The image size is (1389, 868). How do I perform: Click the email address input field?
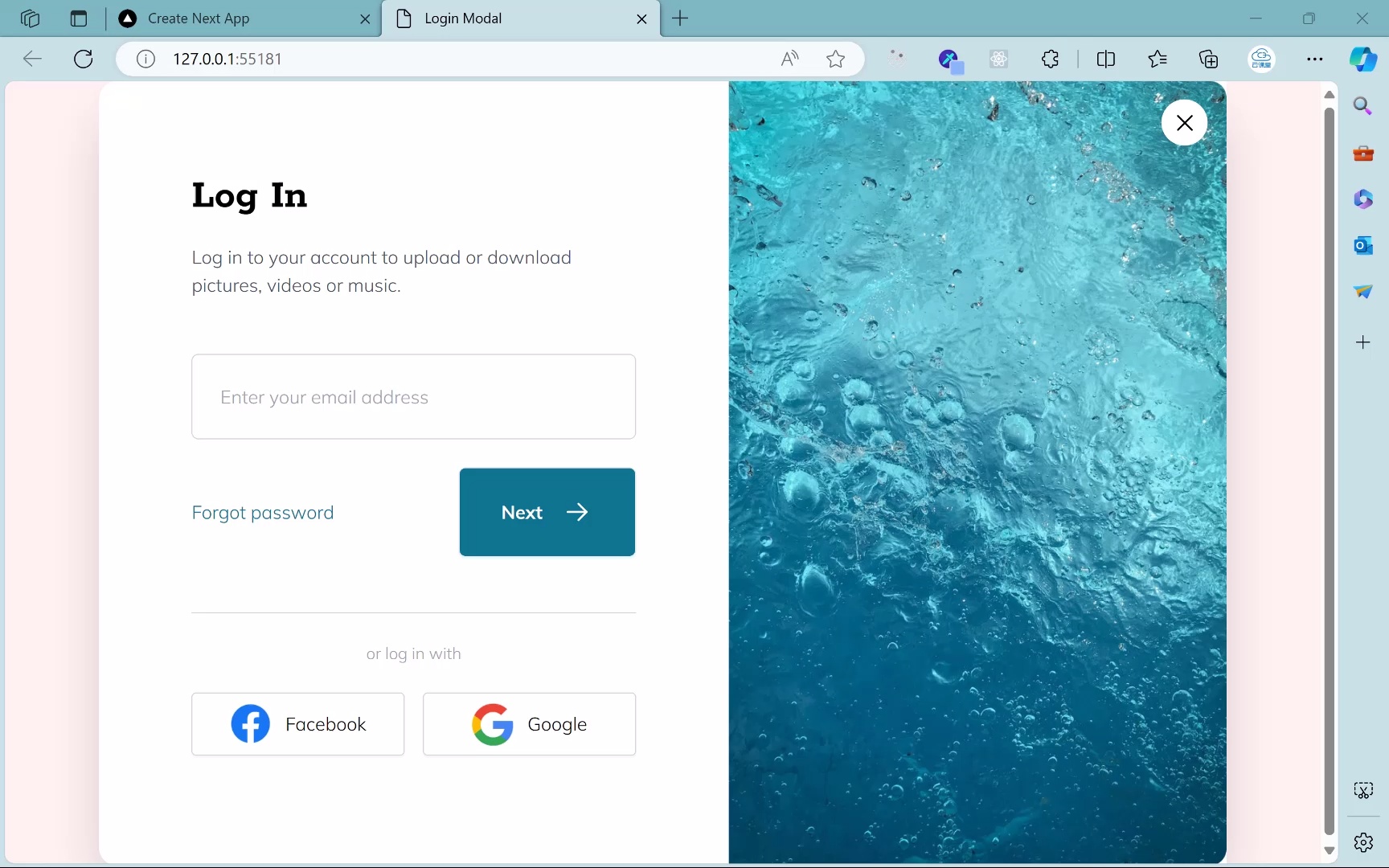[414, 396]
